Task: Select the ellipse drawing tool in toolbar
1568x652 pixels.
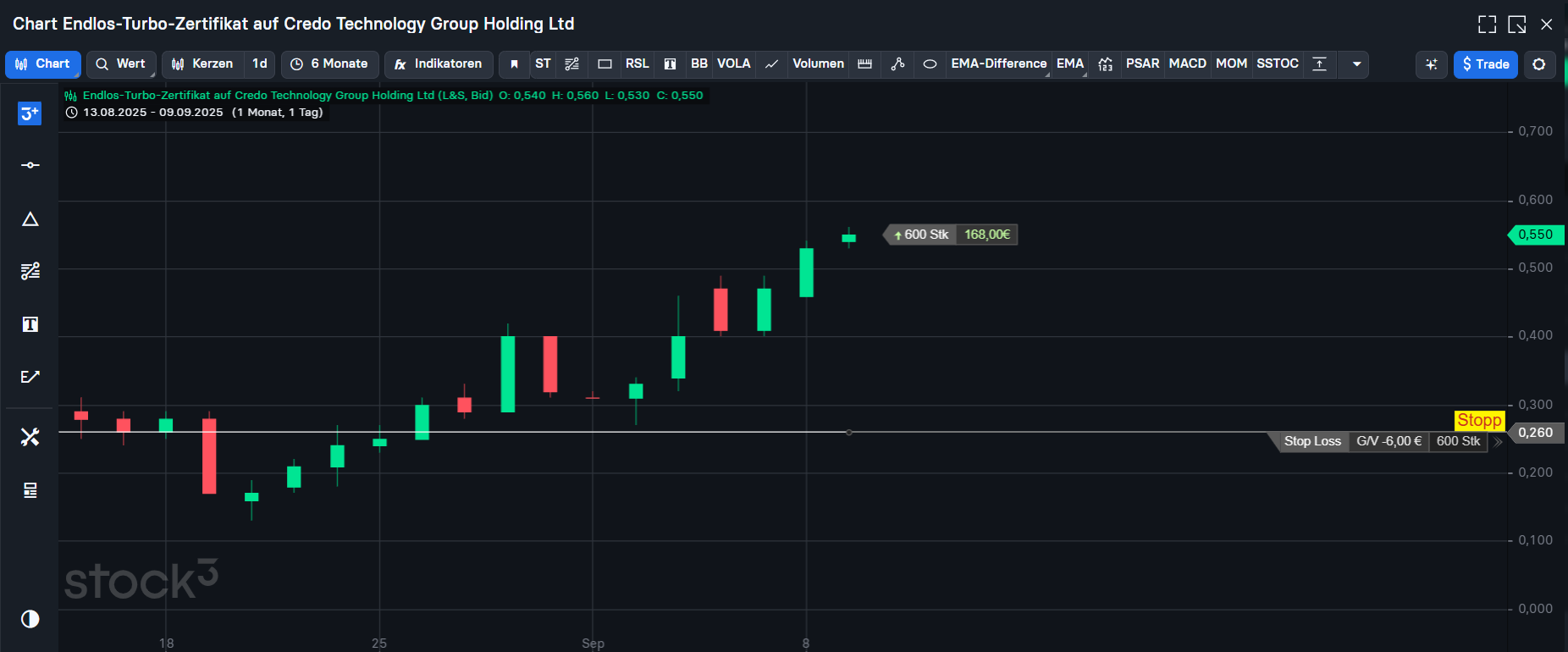Action: 930,64
